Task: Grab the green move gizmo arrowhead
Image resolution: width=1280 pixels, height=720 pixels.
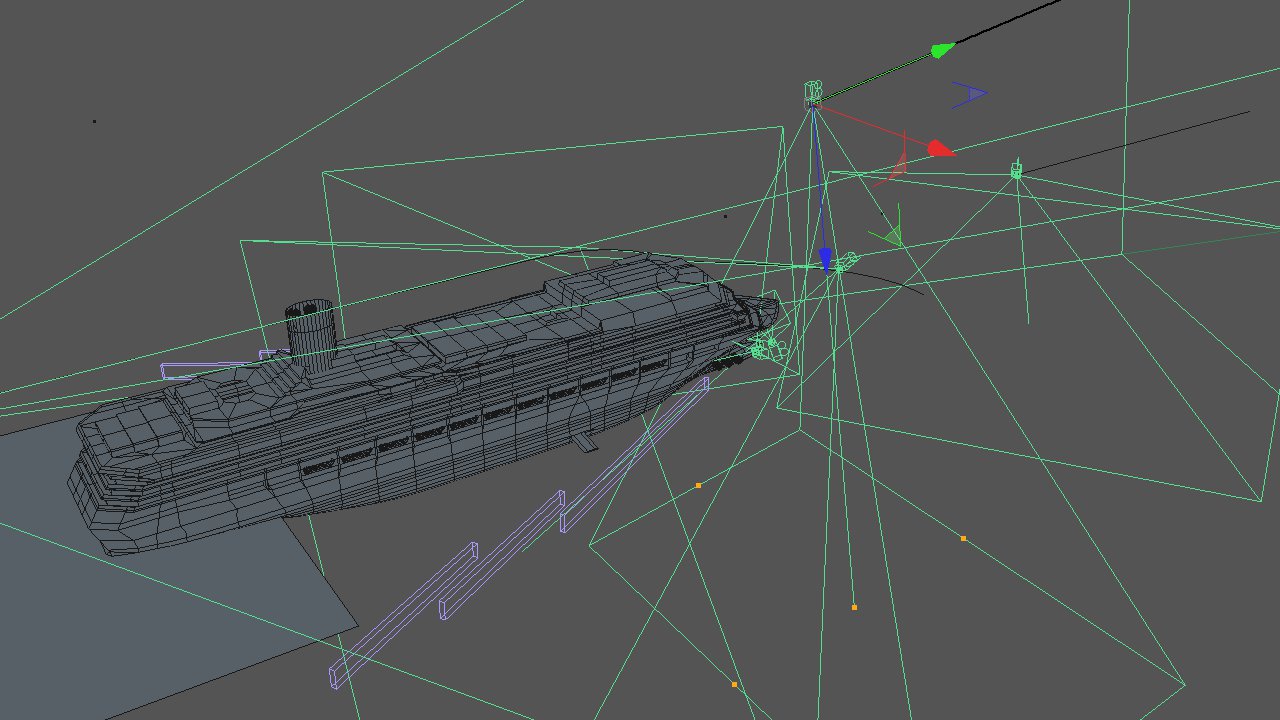Action: point(943,50)
